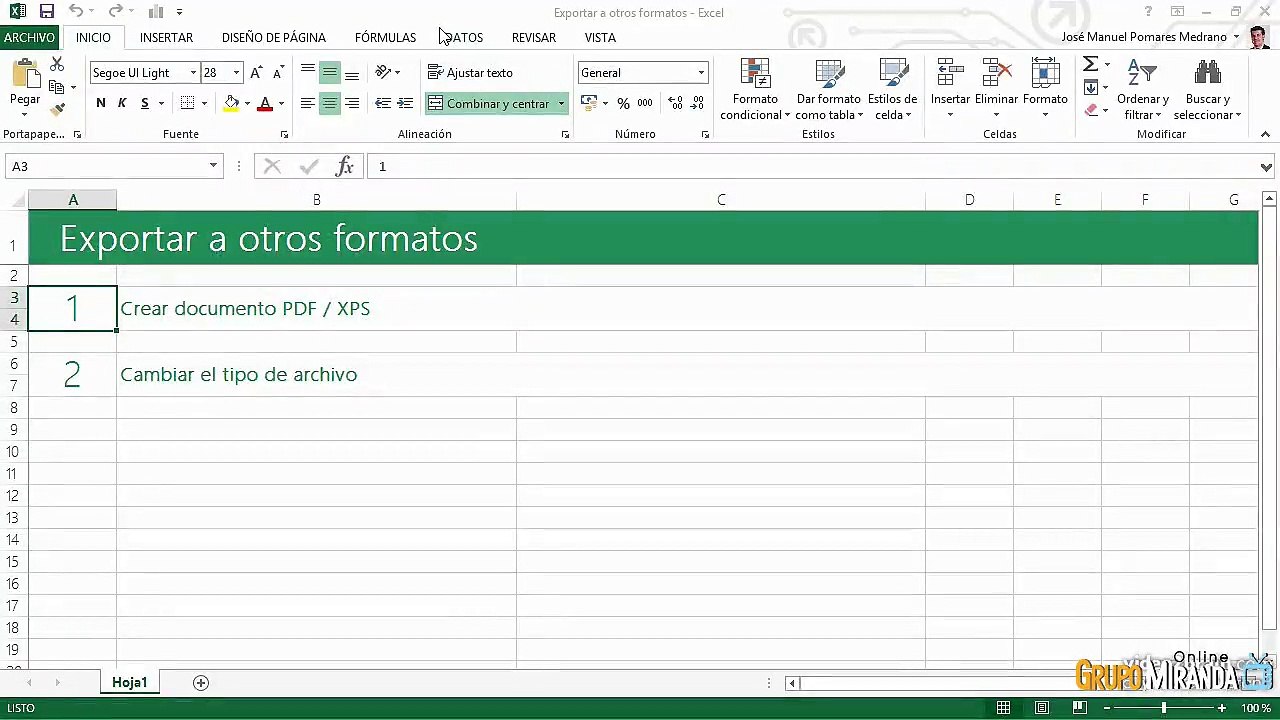The width and height of the screenshot is (1280, 720).
Task: Align cell content to the vertical middle
Action: click(x=329, y=72)
